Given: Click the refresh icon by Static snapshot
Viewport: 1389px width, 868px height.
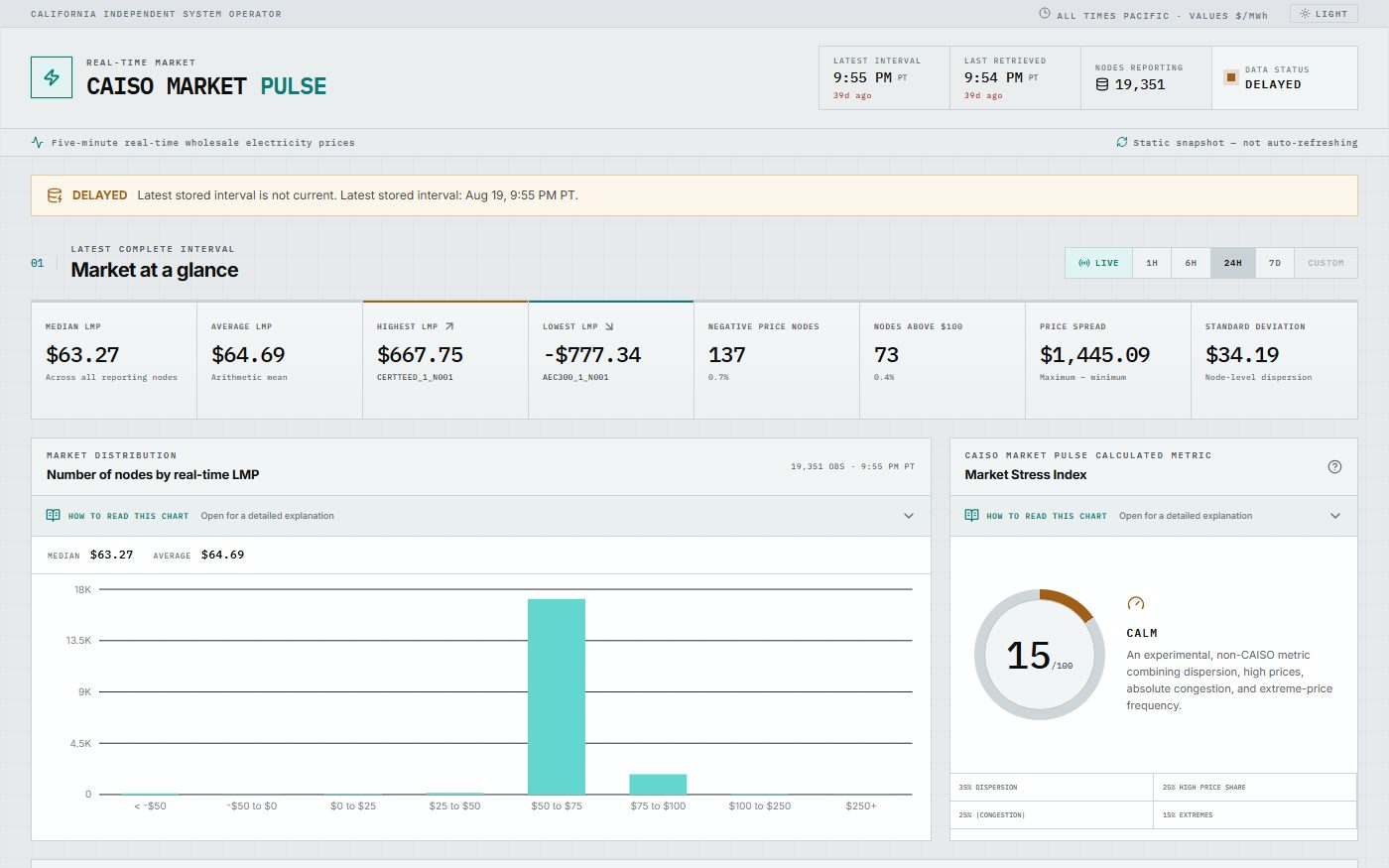Looking at the screenshot, I should pos(1122,142).
